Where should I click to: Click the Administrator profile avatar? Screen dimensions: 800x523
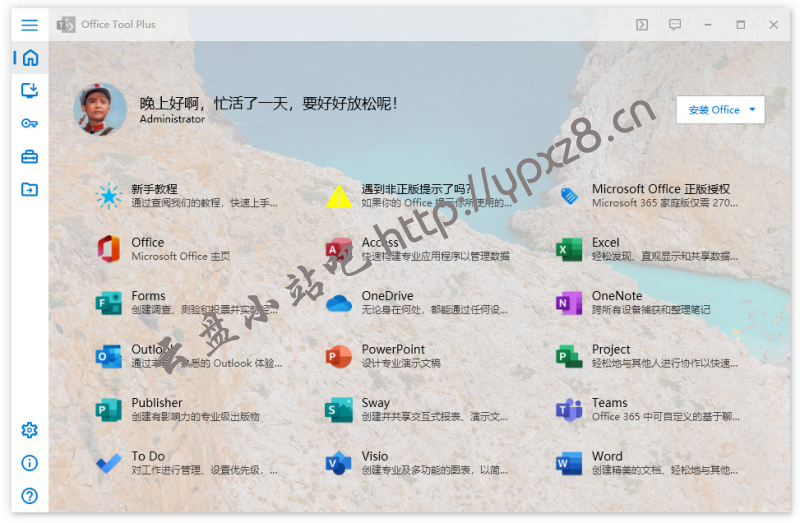click(100, 109)
